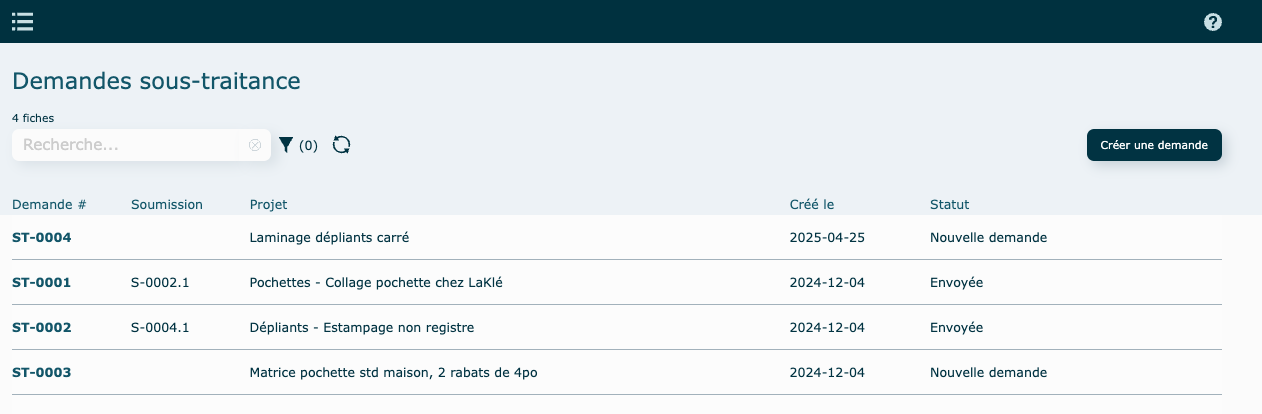Sort by the Statut column header
The width and height of the screenshot is (1262, 414).
(949, 204)
